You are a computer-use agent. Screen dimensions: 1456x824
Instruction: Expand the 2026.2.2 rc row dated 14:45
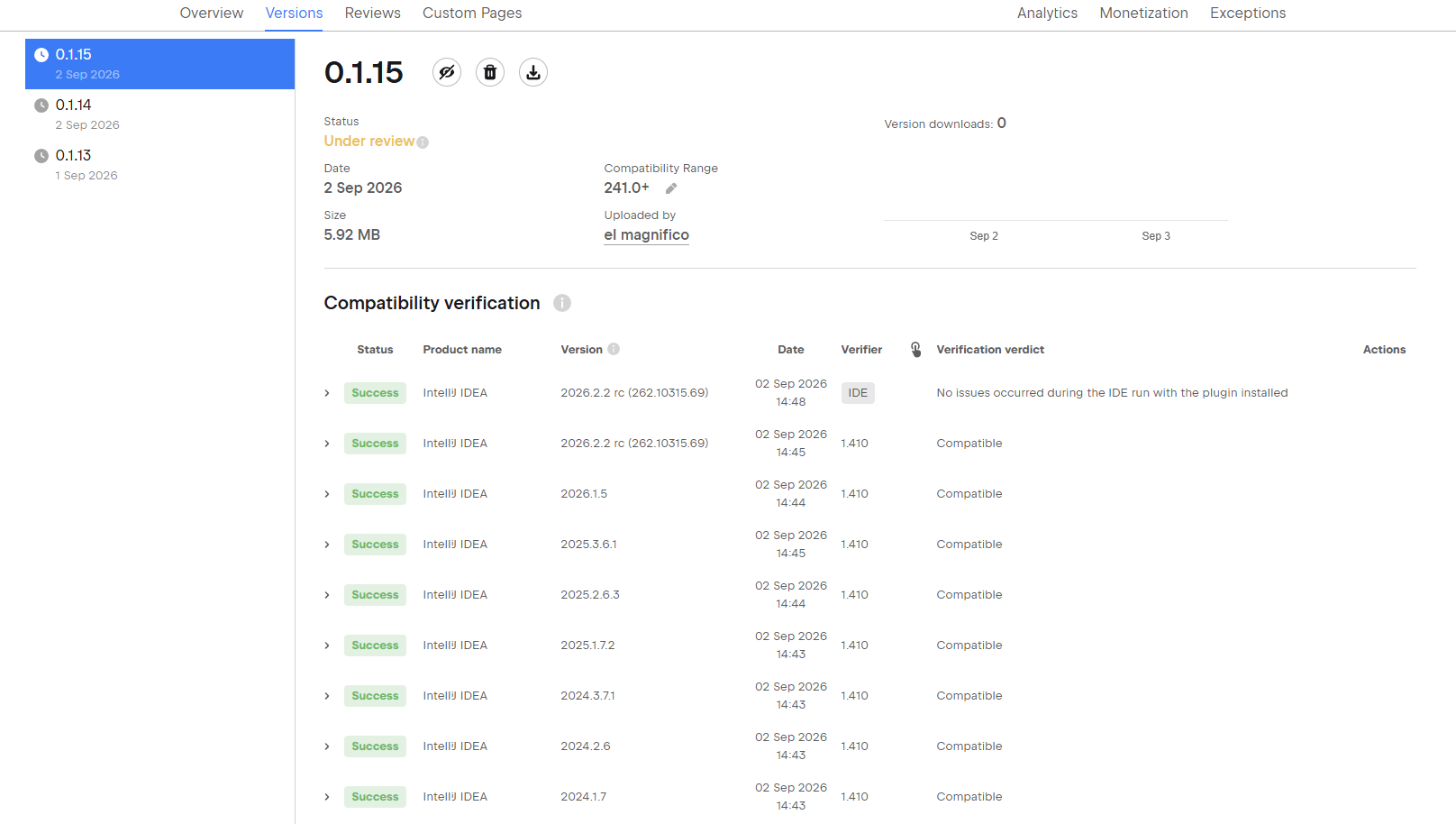point(327,444)
